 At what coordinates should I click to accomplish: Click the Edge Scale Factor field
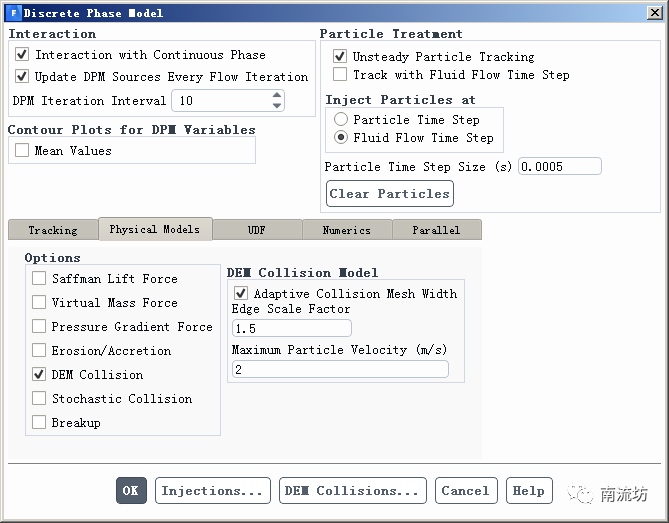[291, 329]
